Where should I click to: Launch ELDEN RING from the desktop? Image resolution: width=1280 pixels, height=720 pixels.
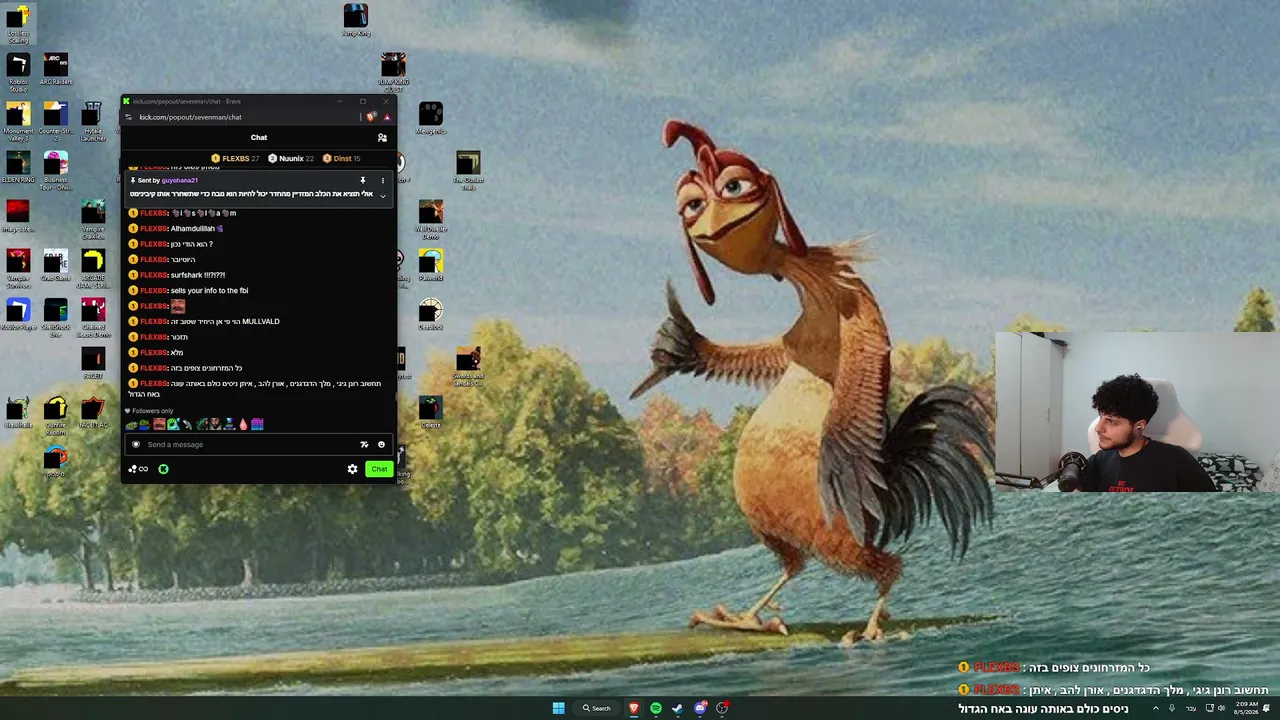18,166
